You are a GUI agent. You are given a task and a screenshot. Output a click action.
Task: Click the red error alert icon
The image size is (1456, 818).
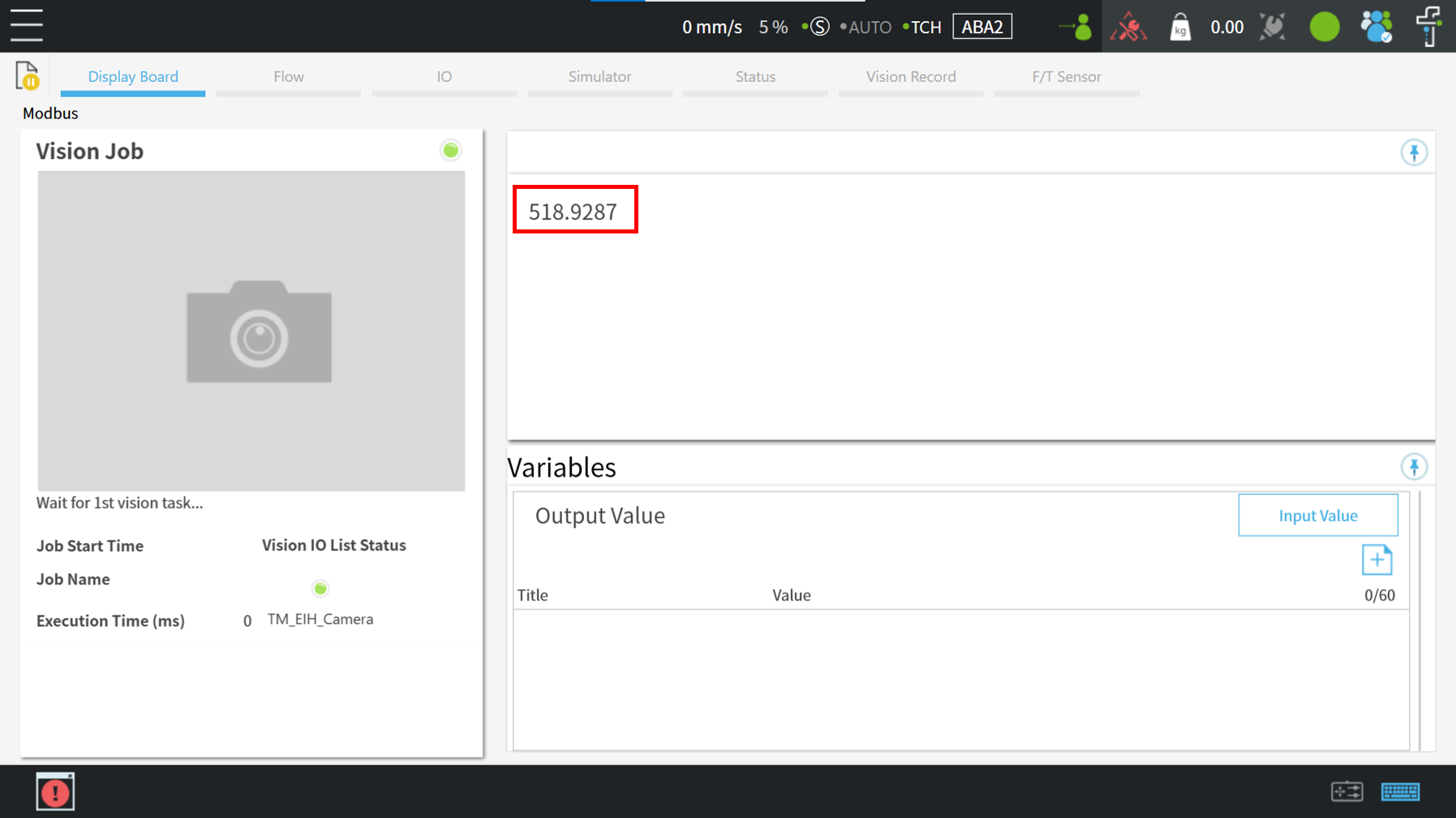click(55, 791)
